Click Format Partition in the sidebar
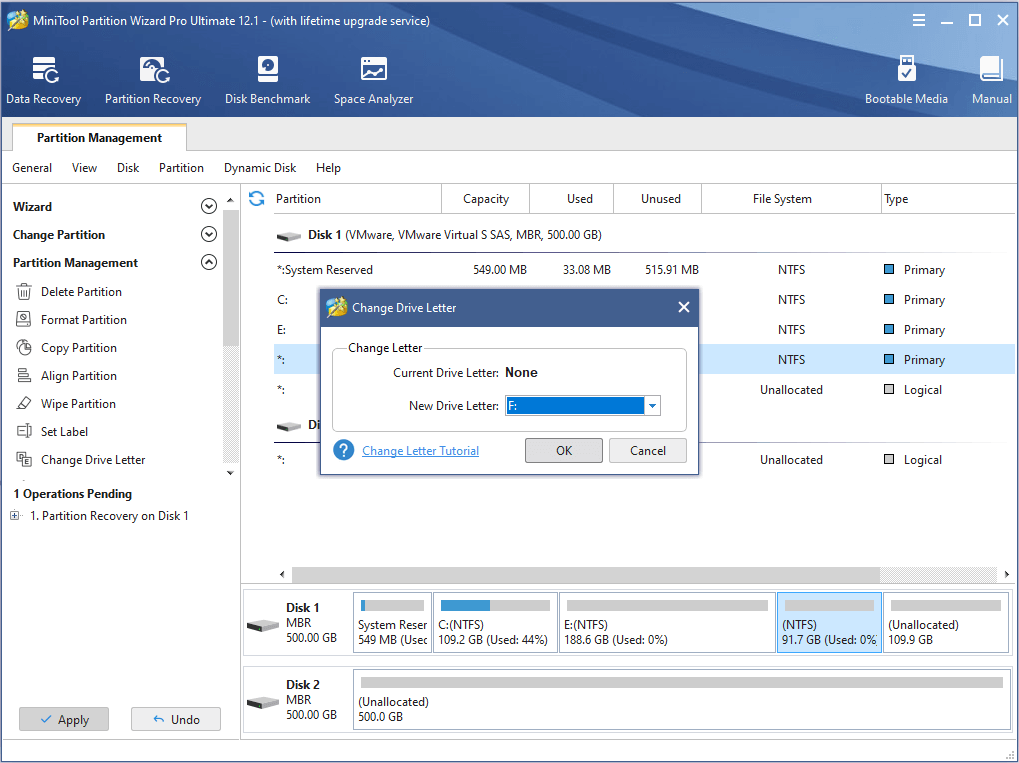Viewport: 1019px width, 763px height. (84, 320)
